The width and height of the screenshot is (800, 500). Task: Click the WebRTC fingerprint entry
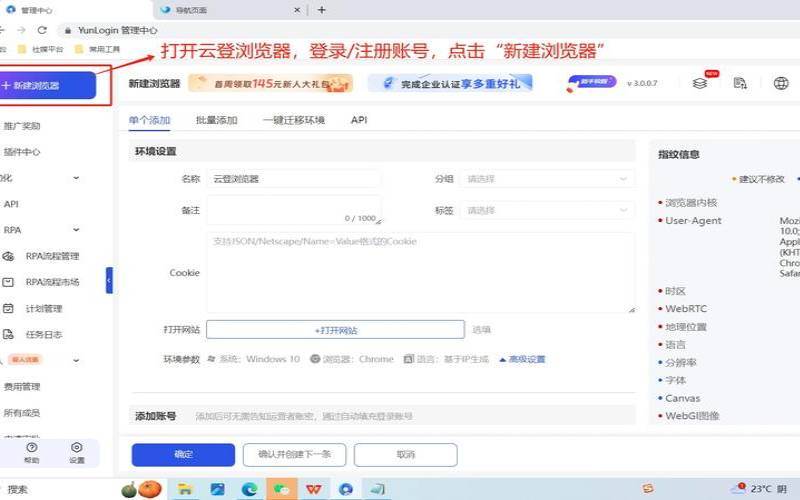(x=686, y=309)
